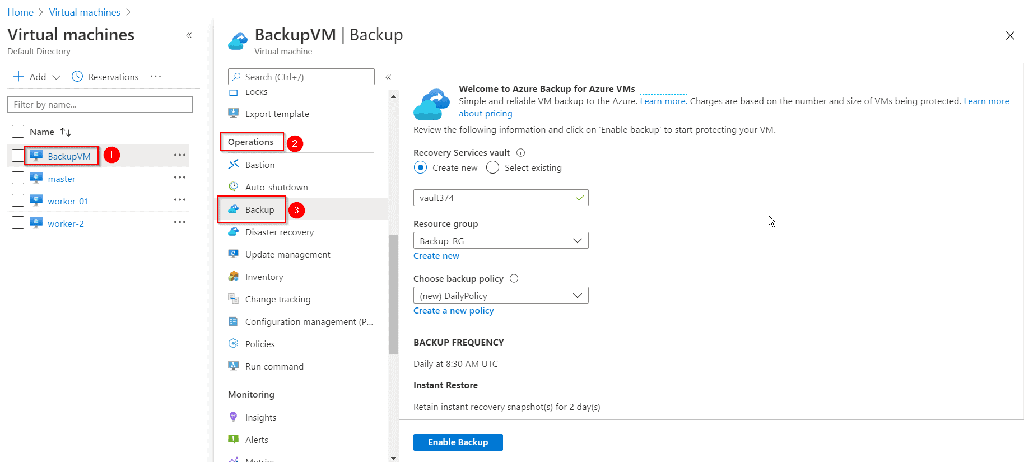
Task: Tick the select-all checkbox beside Name
Action: point(18,131)
